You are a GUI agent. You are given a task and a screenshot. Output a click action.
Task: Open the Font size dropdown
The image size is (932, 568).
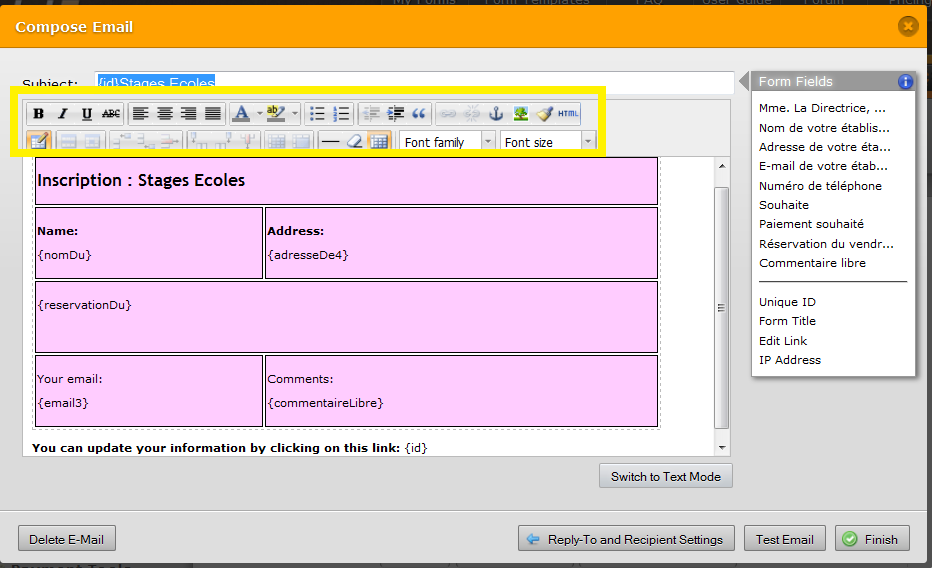coord(547,142)
